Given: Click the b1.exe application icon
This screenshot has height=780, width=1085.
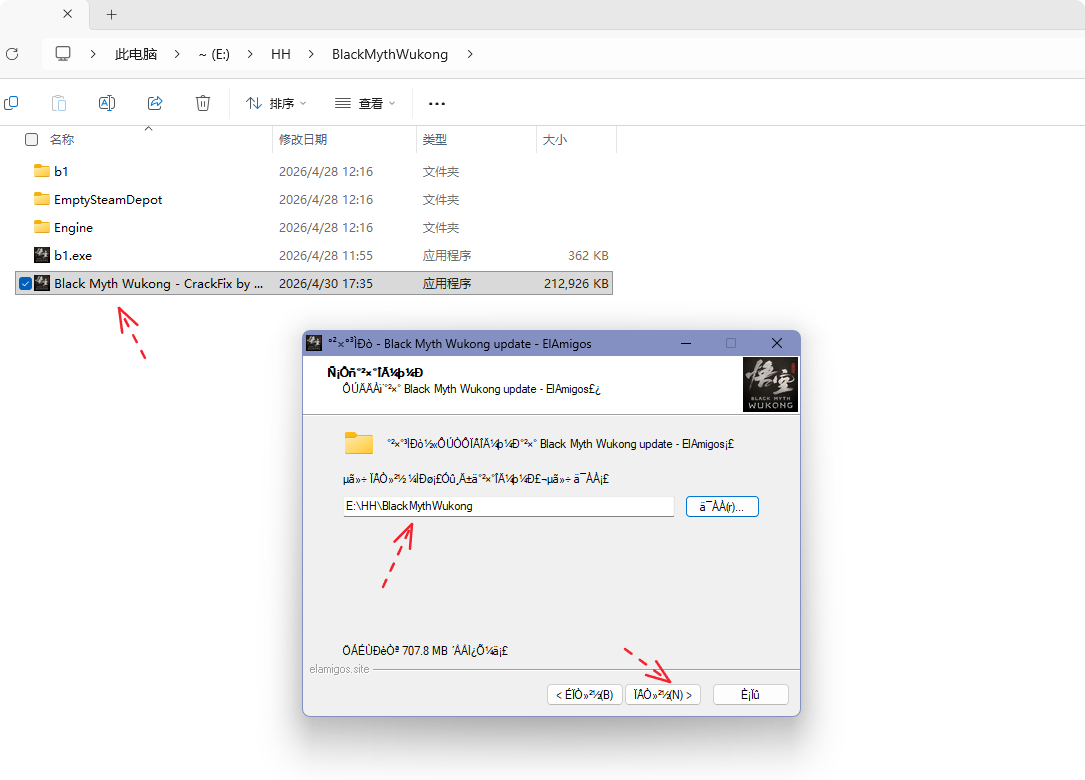Looking at the screenshot, I should point(42,255).
